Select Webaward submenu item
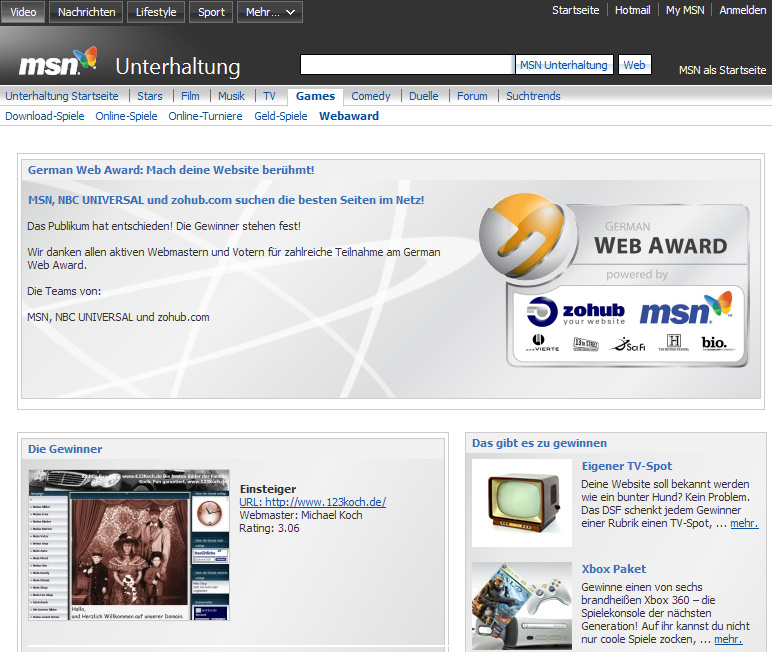The width and height of the screenshot is (772, 652). 349,116
